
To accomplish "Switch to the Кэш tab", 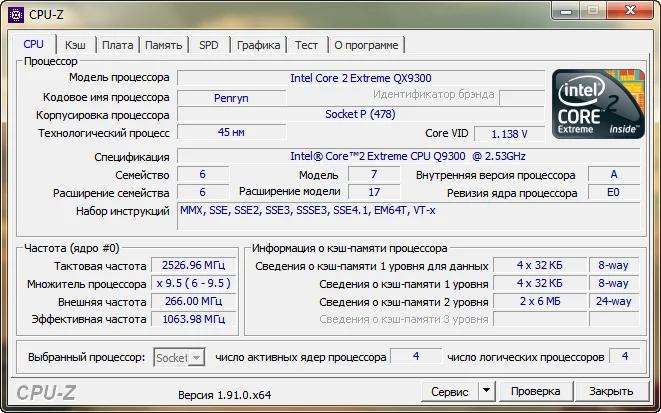I will [75, 45].
